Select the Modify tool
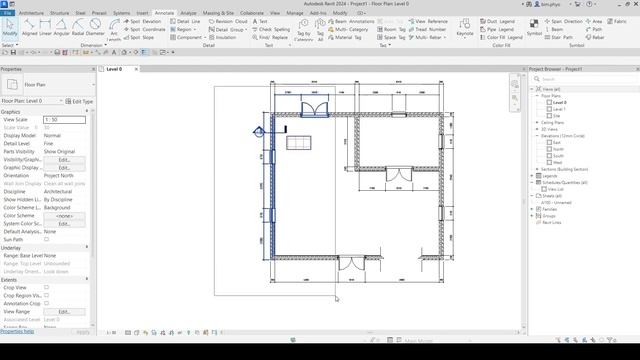Image resolution: width=640 pixels, height=360 pixels. tap(10, 27)
